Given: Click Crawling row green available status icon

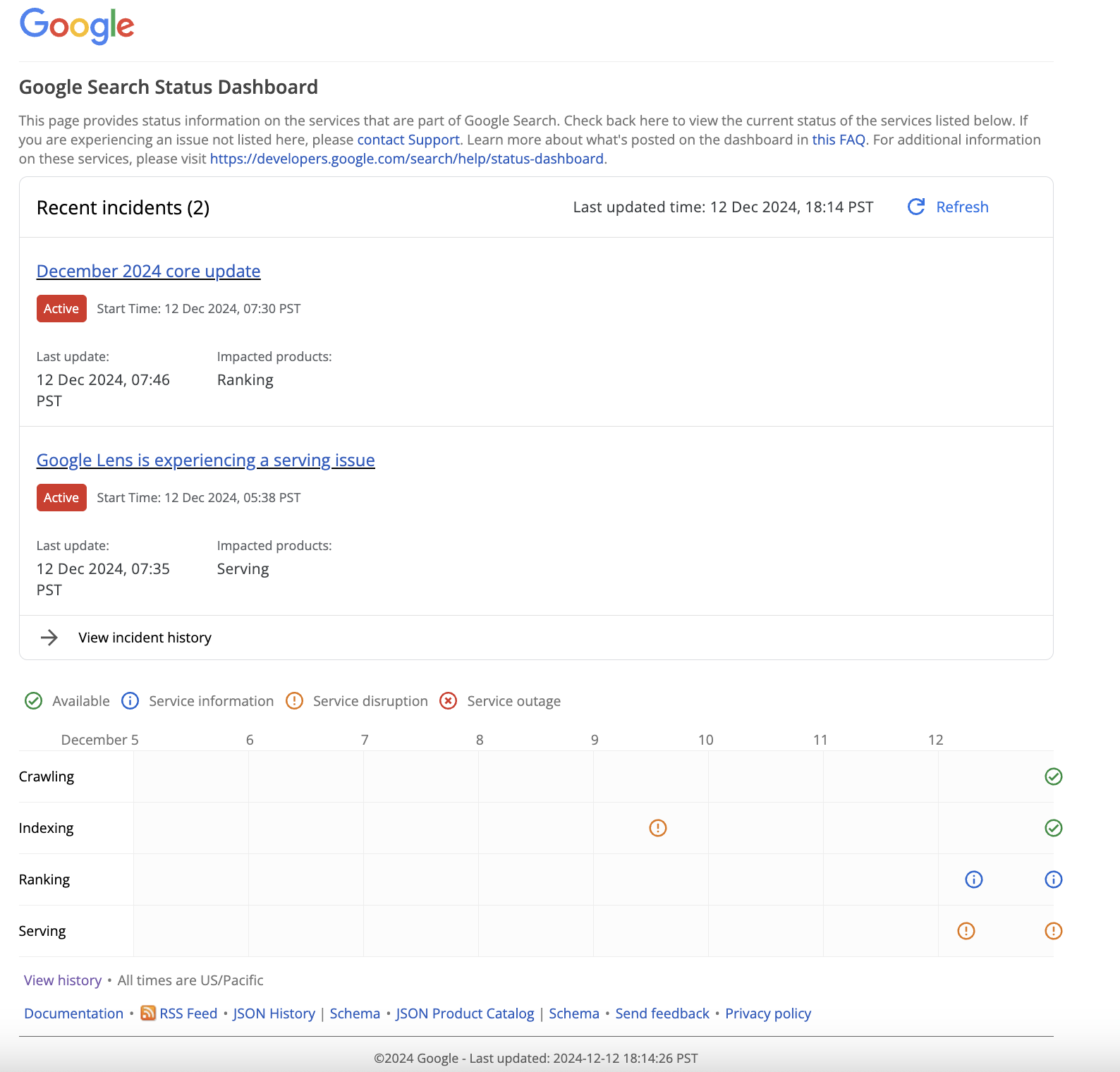Looking at the screenshot, I should click(1054, 776).
